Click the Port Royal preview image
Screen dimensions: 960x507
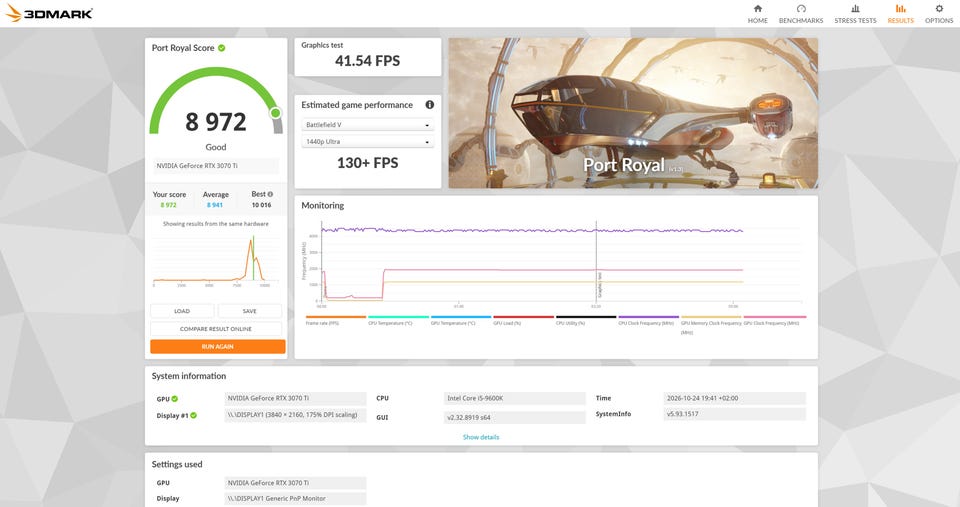pos(633,113)
